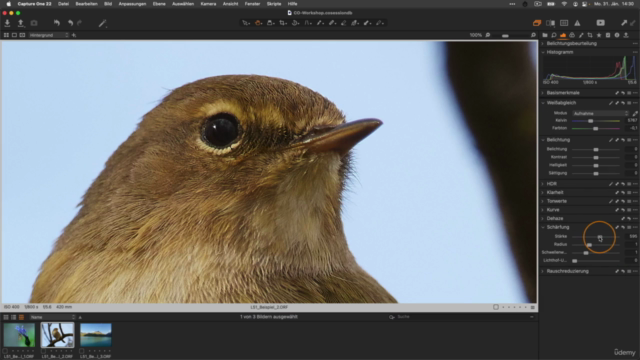Expand the Klarheit panel
Image resolution: width=640 pixels, height=360 pixels.
click(x=543, y=193)
